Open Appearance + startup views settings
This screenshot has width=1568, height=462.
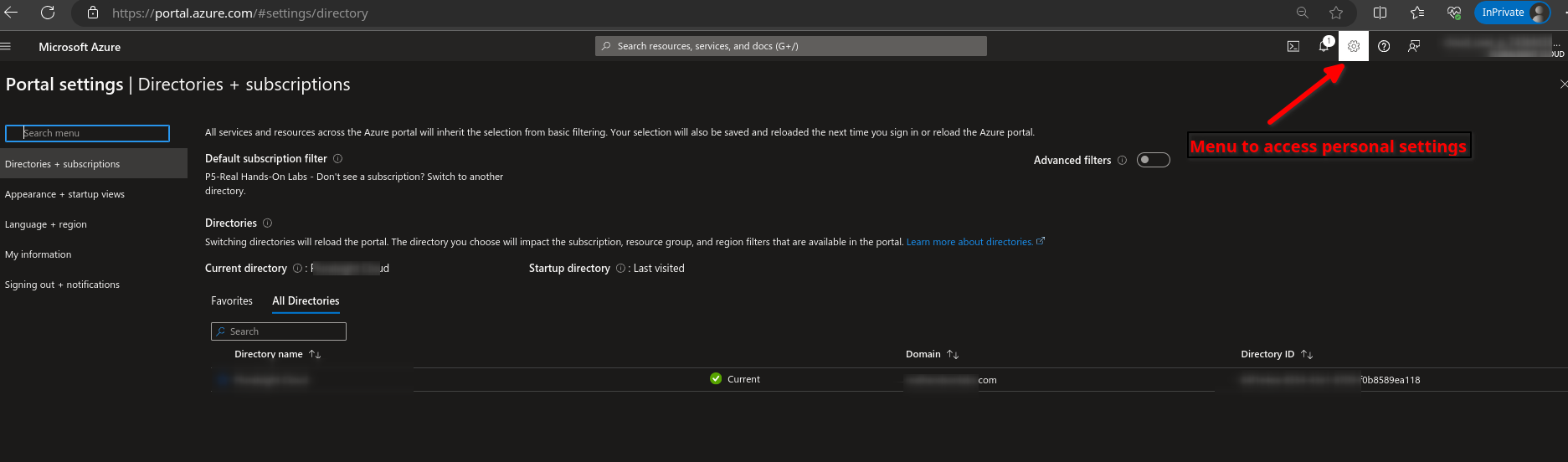click(64, 194)
